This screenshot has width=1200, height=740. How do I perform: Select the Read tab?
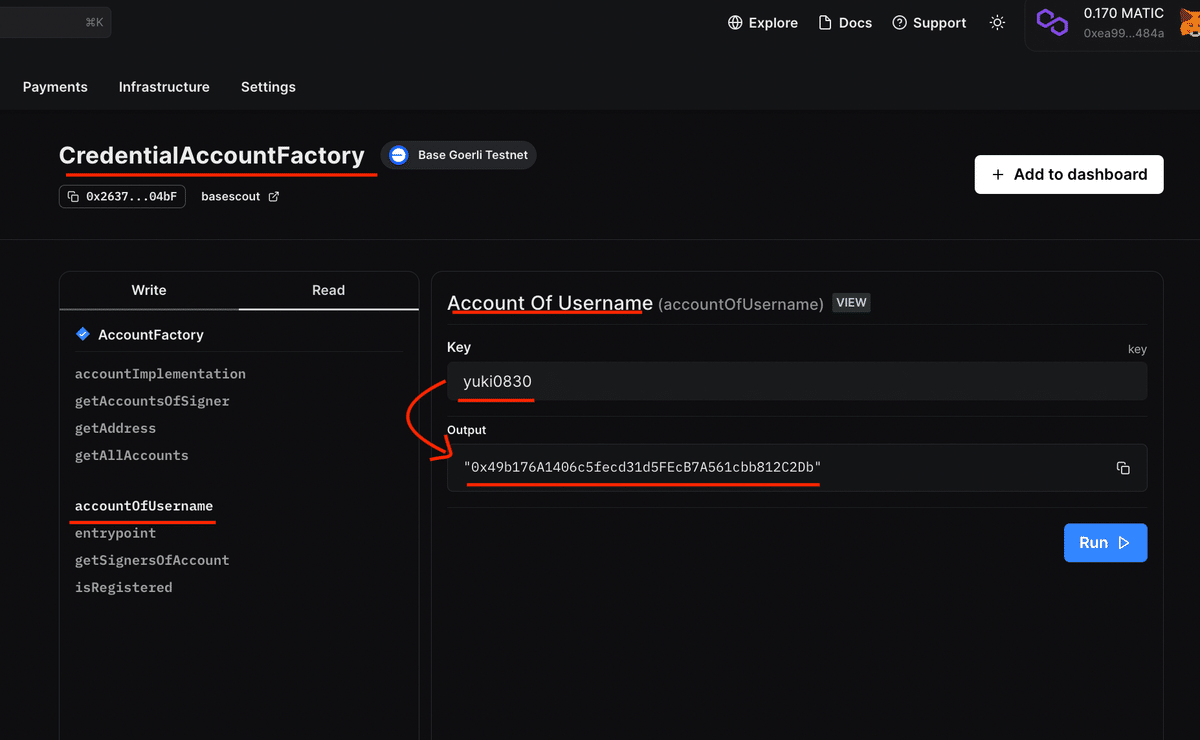click(x=328, y=290)
